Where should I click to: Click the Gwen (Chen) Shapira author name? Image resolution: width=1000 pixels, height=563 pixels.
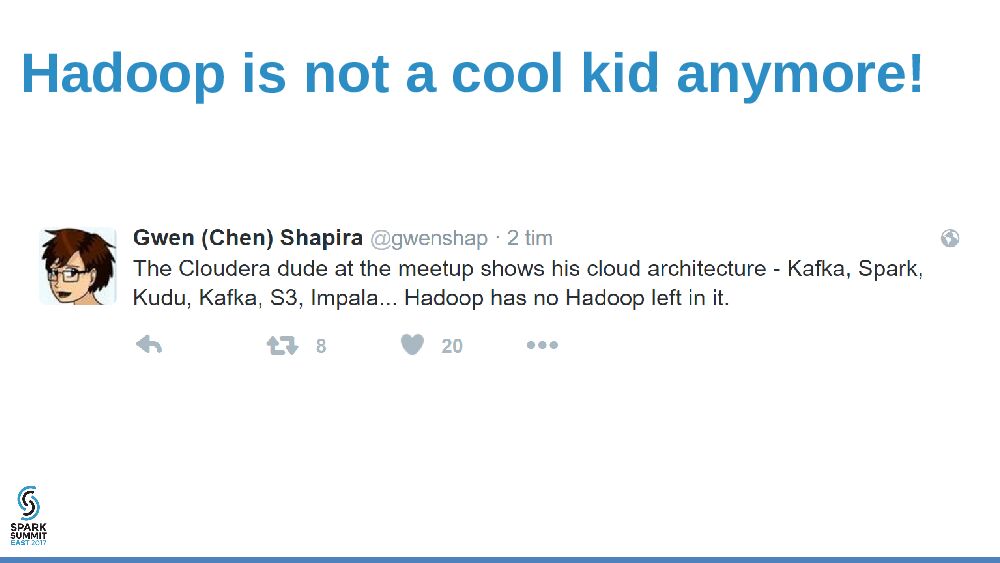247,238
